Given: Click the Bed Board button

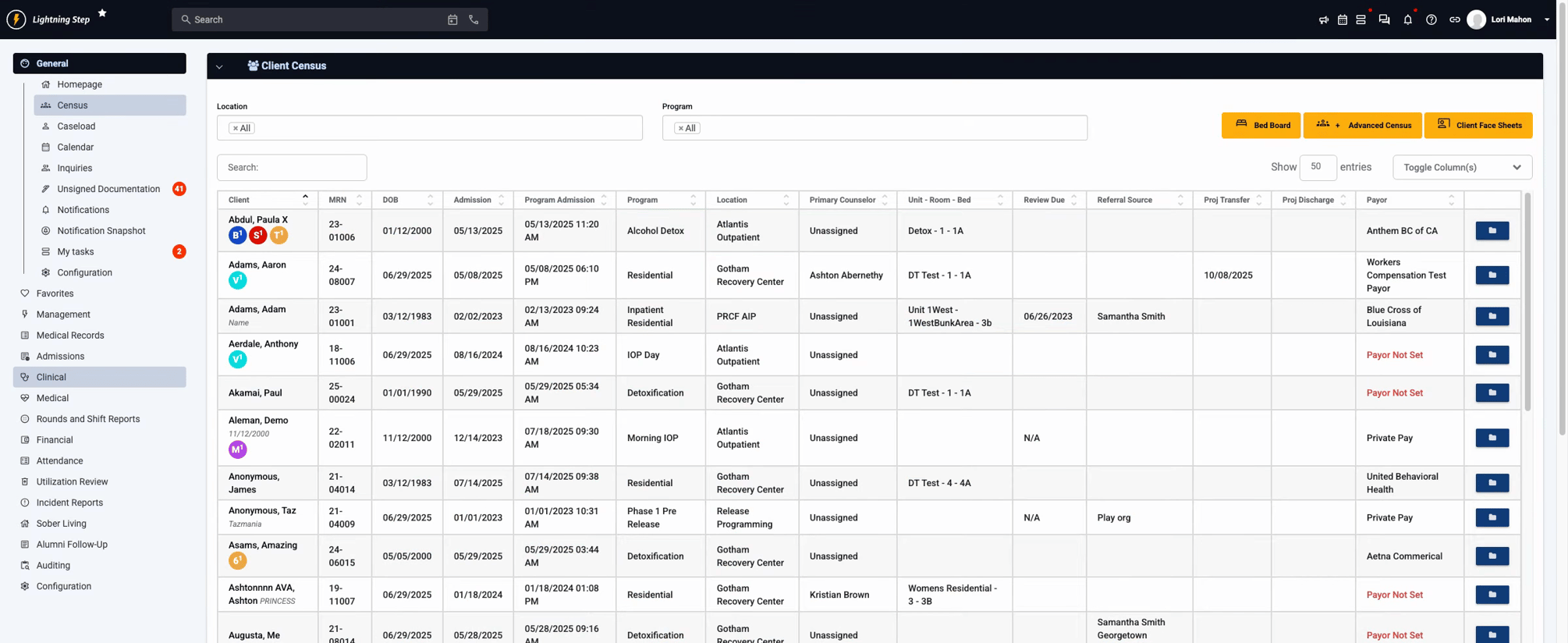Looking at the screenshot, I should click(1261, 126).
